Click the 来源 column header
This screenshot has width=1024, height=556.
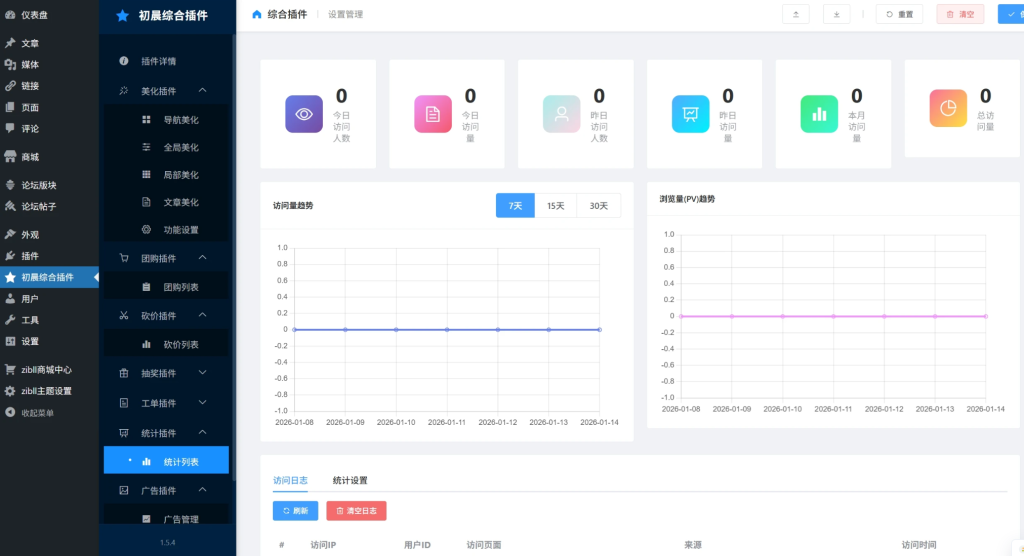point(693,545)
